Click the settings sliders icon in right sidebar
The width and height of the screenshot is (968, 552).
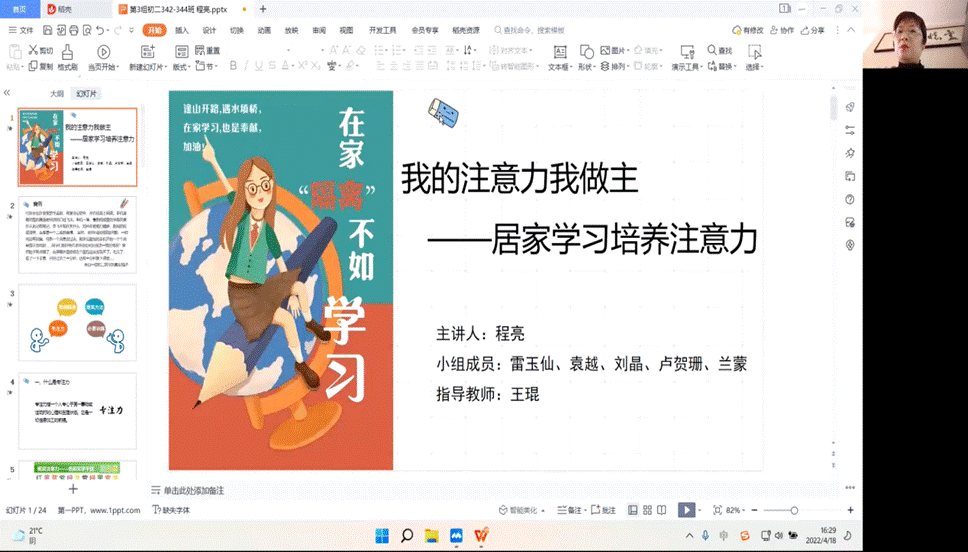click(x=850, y=130)
